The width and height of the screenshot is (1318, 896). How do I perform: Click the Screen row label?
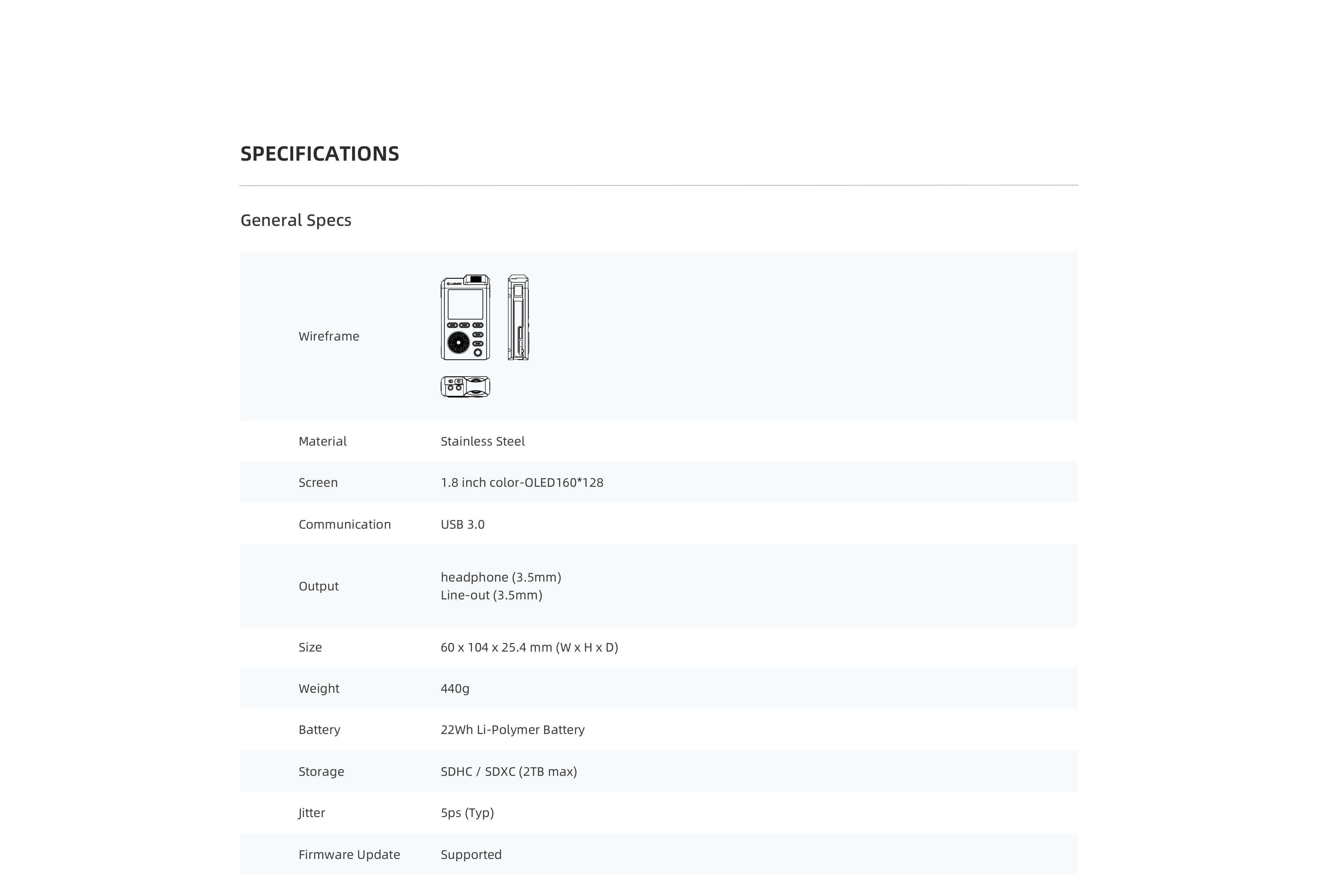[x=317, y=483]
